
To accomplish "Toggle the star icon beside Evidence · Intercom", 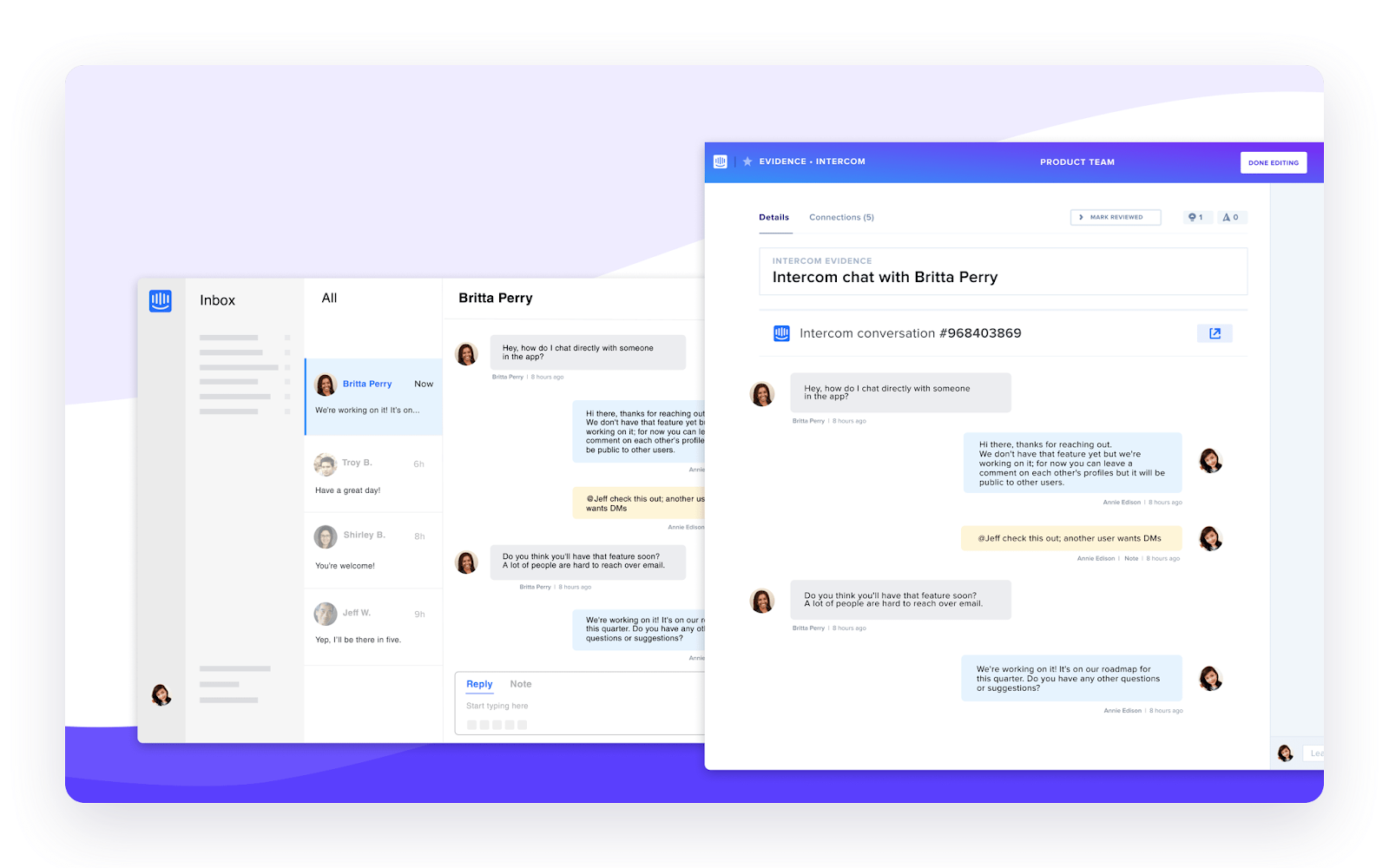I will click(747, 161).
